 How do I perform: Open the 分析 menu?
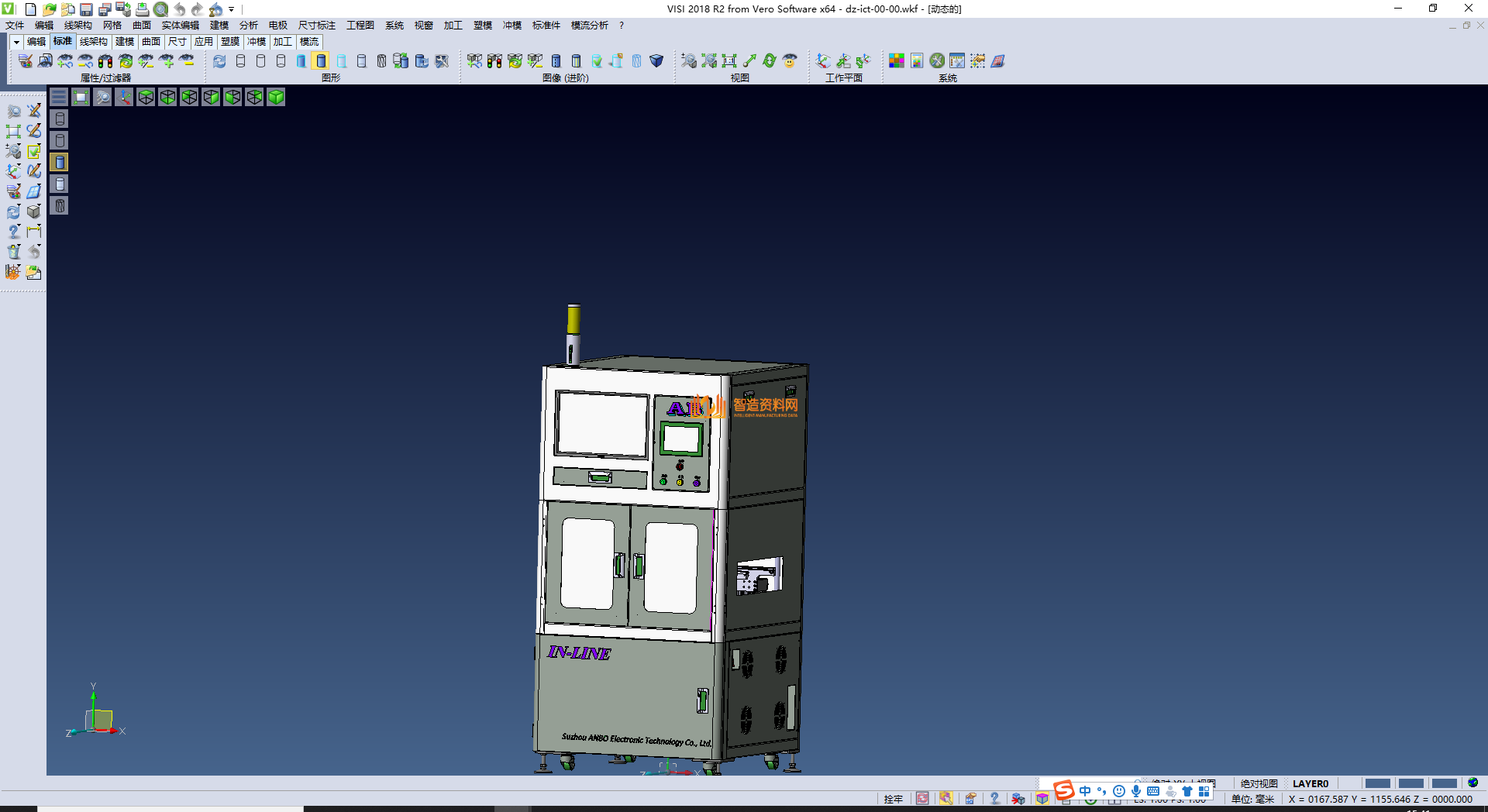click(248, 26)
